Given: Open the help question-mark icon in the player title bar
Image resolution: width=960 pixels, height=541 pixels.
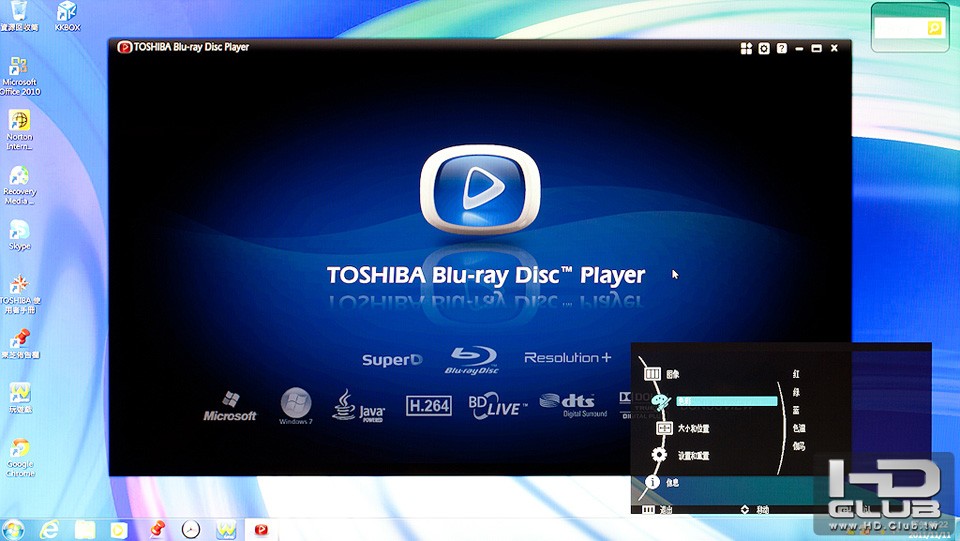Looking at the screenshot, I should tap(782, 48).
